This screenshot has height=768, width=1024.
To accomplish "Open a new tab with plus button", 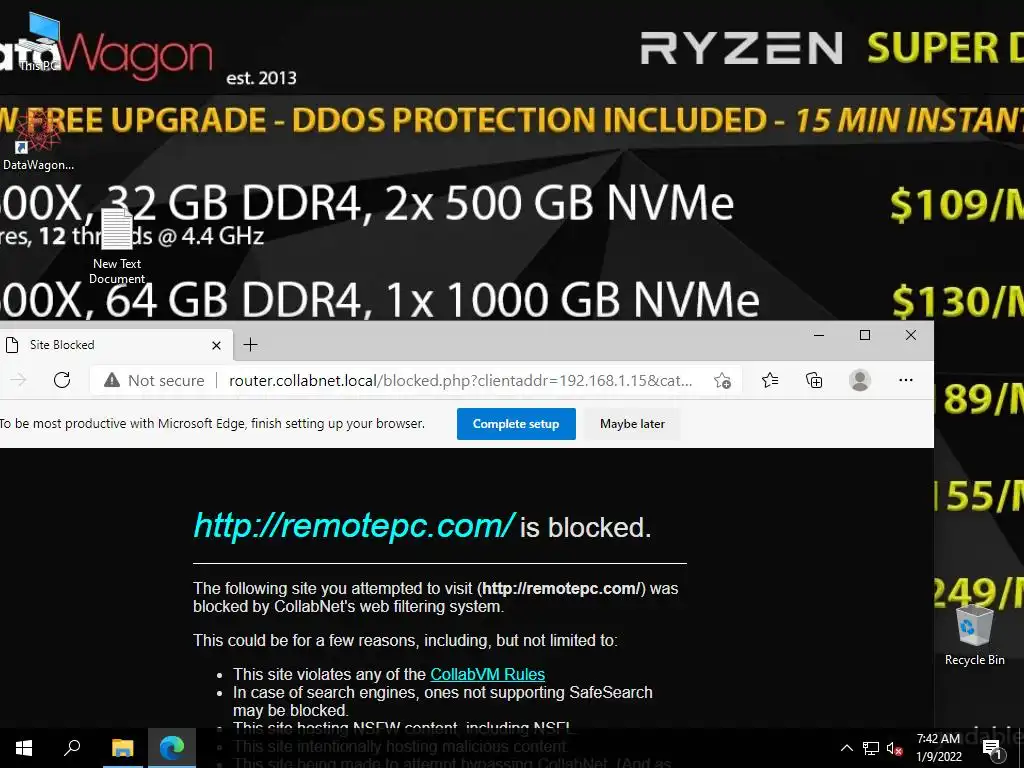I will pos(250,345).
